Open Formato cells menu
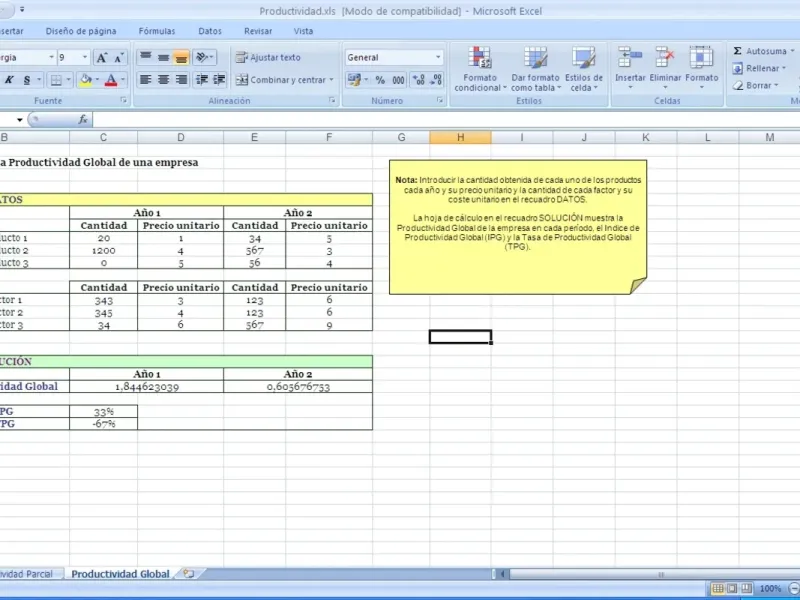800x600 pixels. 702,68
